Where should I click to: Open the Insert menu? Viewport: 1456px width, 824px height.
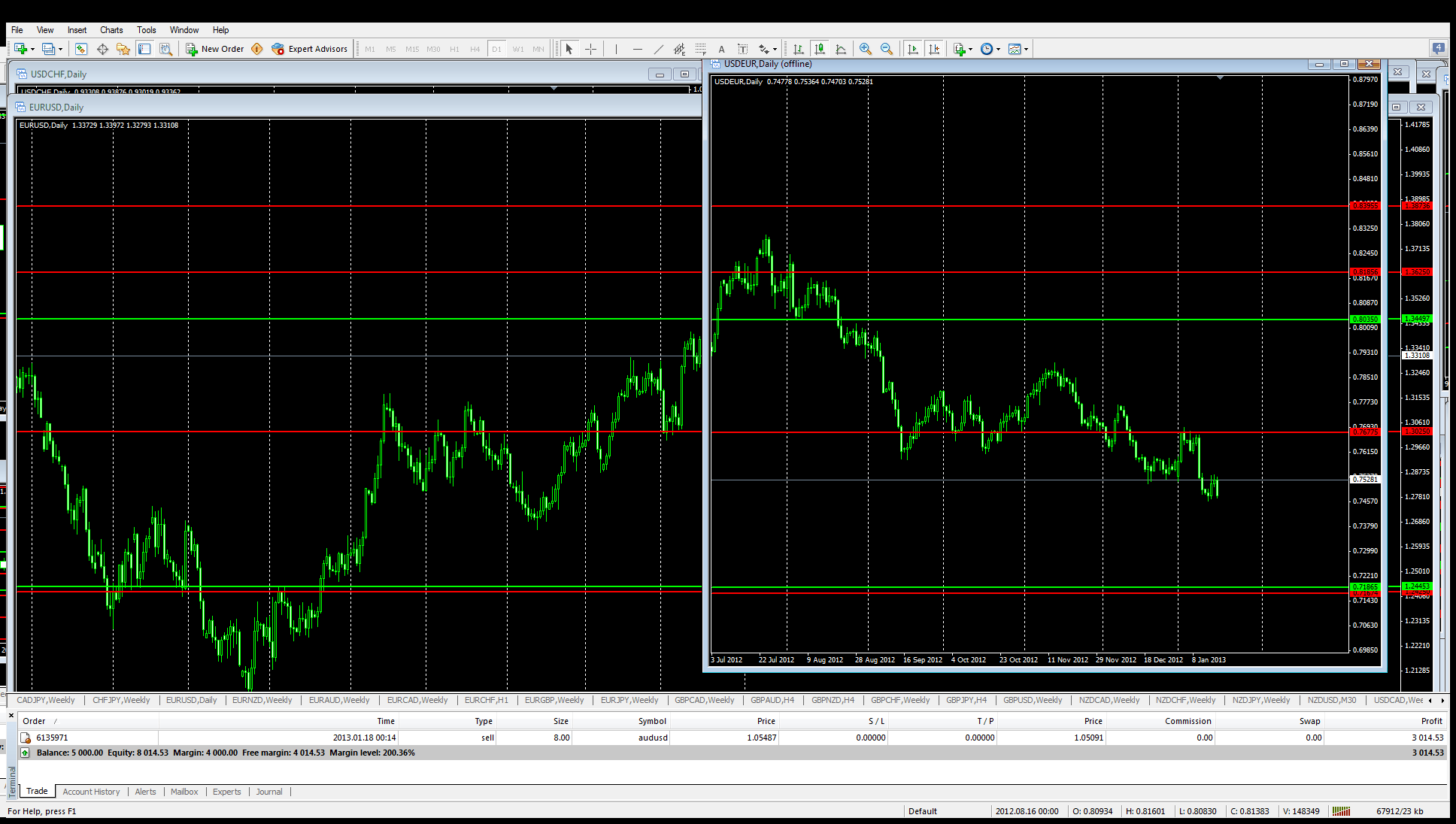pyautogui.click(x=77, y=30)
